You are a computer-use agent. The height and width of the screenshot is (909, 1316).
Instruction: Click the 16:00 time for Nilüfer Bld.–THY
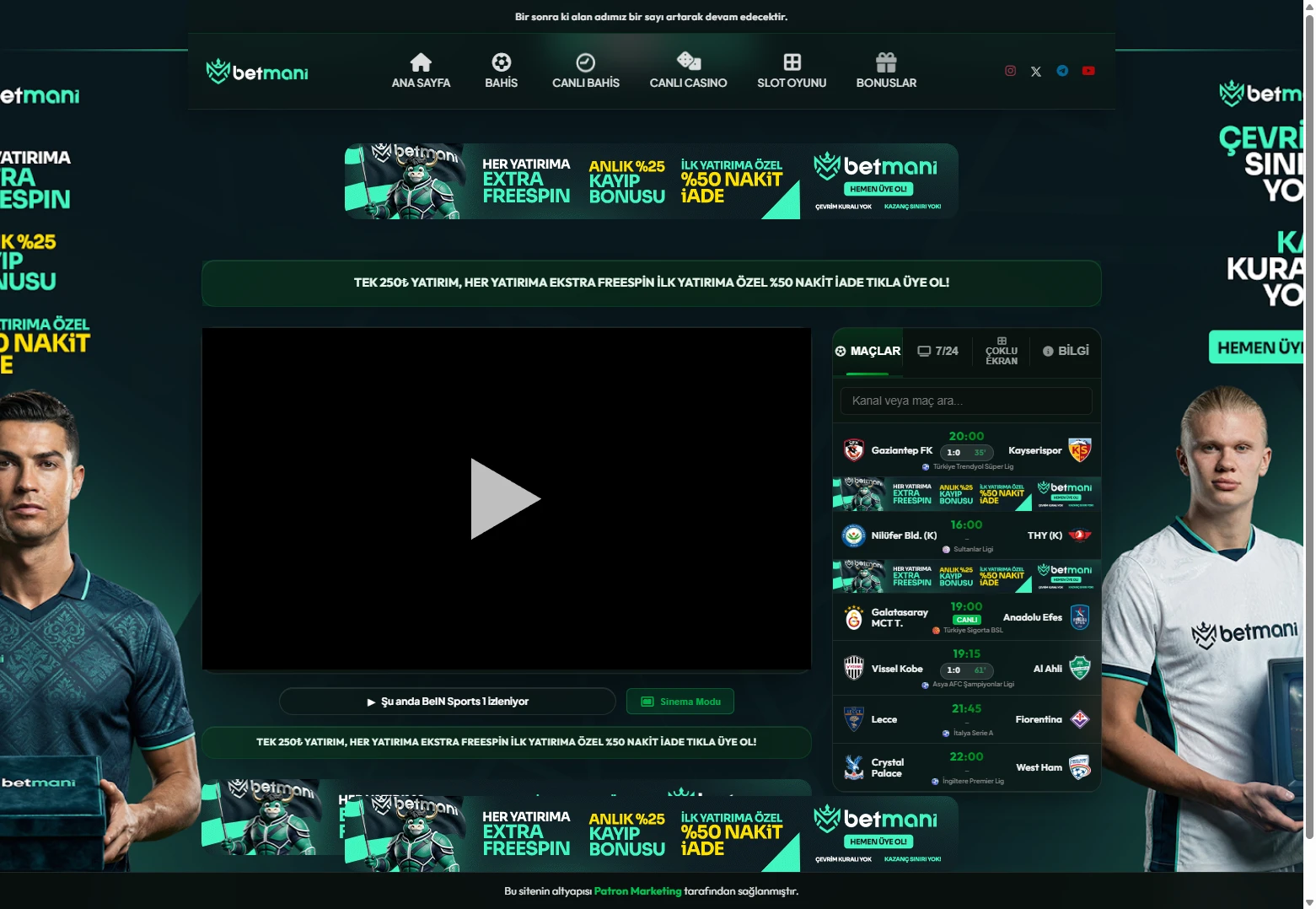point(967,525)
